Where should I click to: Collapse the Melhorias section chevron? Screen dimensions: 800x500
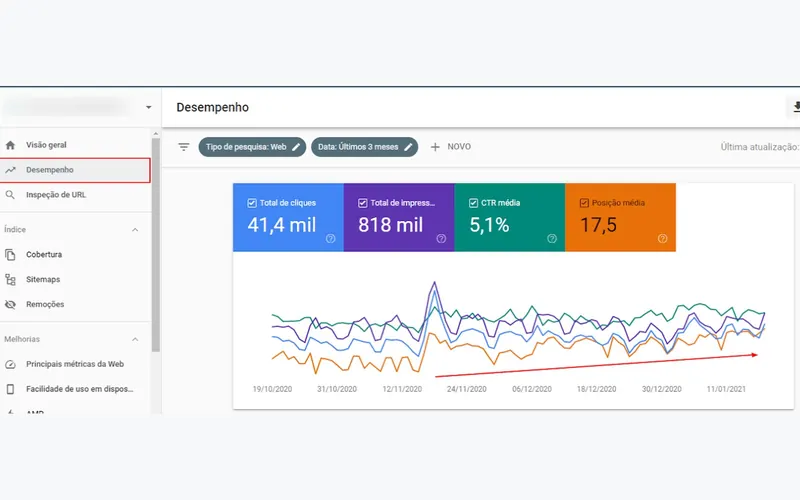(135, 339)
